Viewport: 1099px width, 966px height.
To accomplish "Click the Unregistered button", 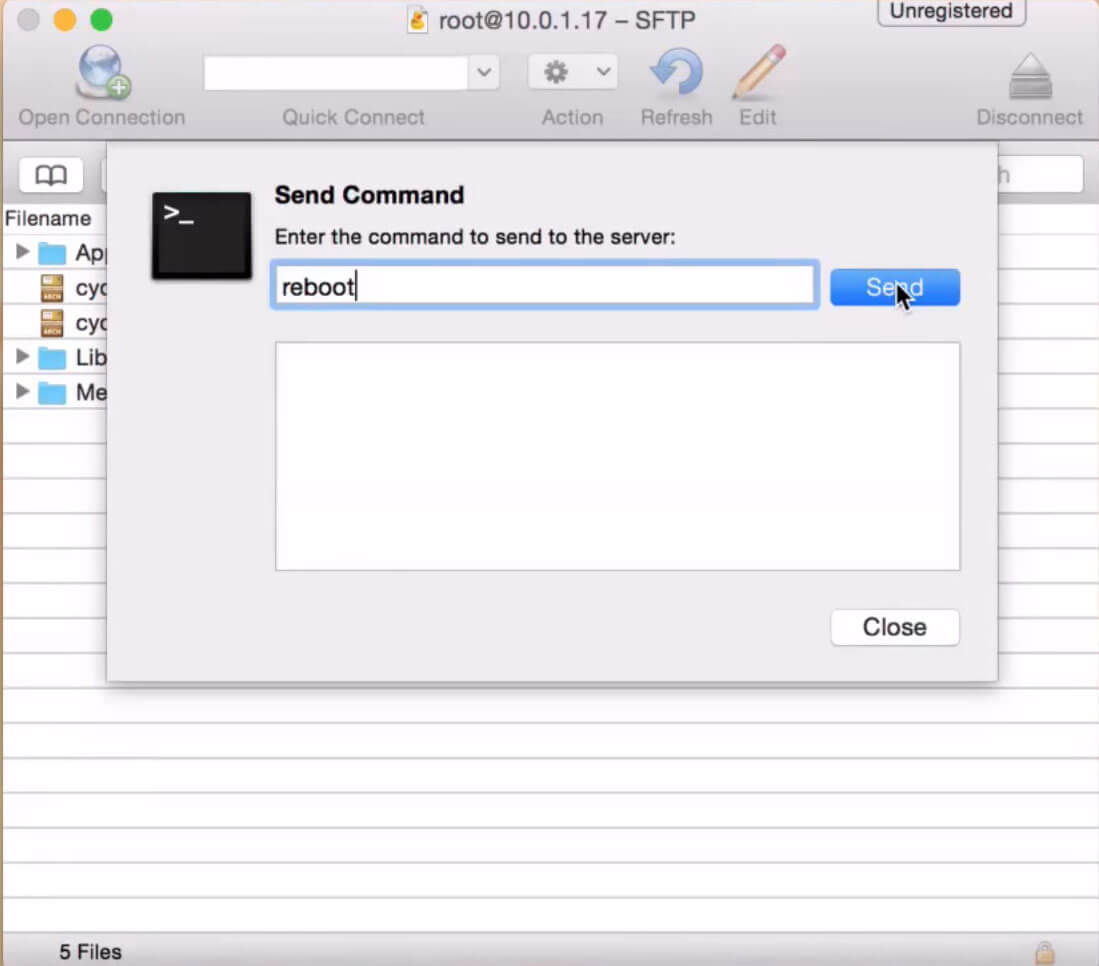I will pyautogui.click(x=951, y=12).
